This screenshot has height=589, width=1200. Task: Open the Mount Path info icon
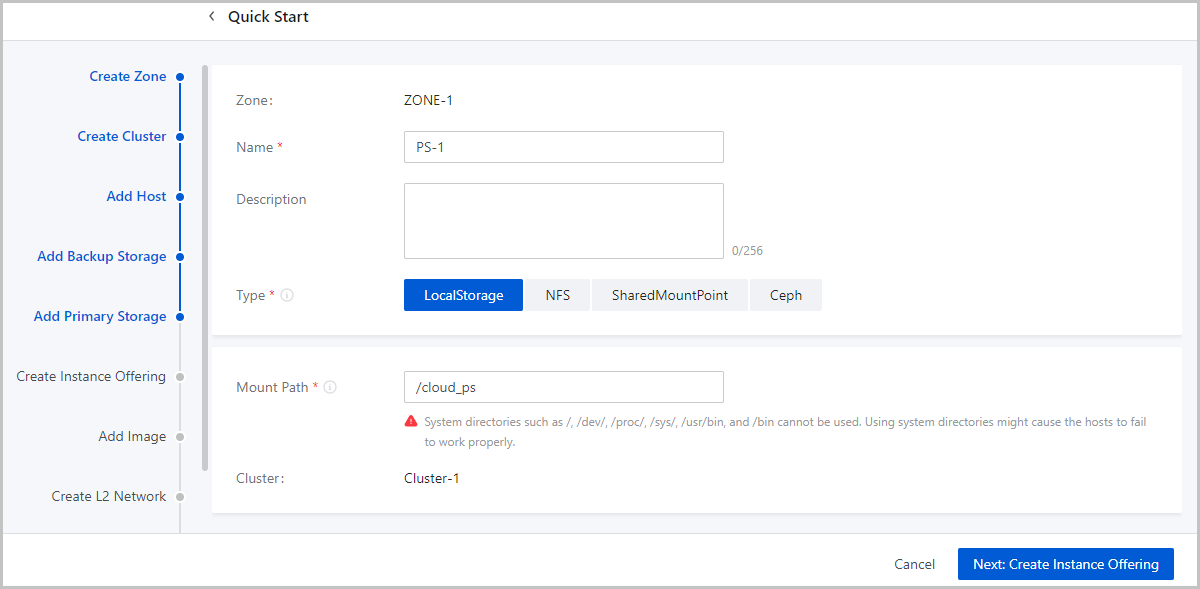tap(330, 387)
